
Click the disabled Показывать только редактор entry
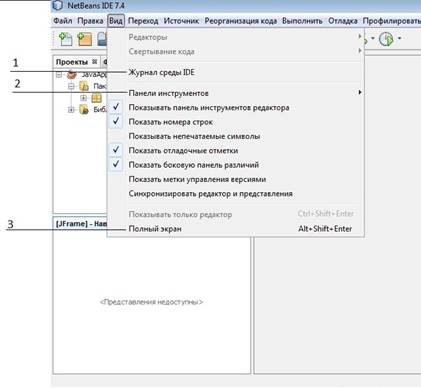click(x=236, y=214)
